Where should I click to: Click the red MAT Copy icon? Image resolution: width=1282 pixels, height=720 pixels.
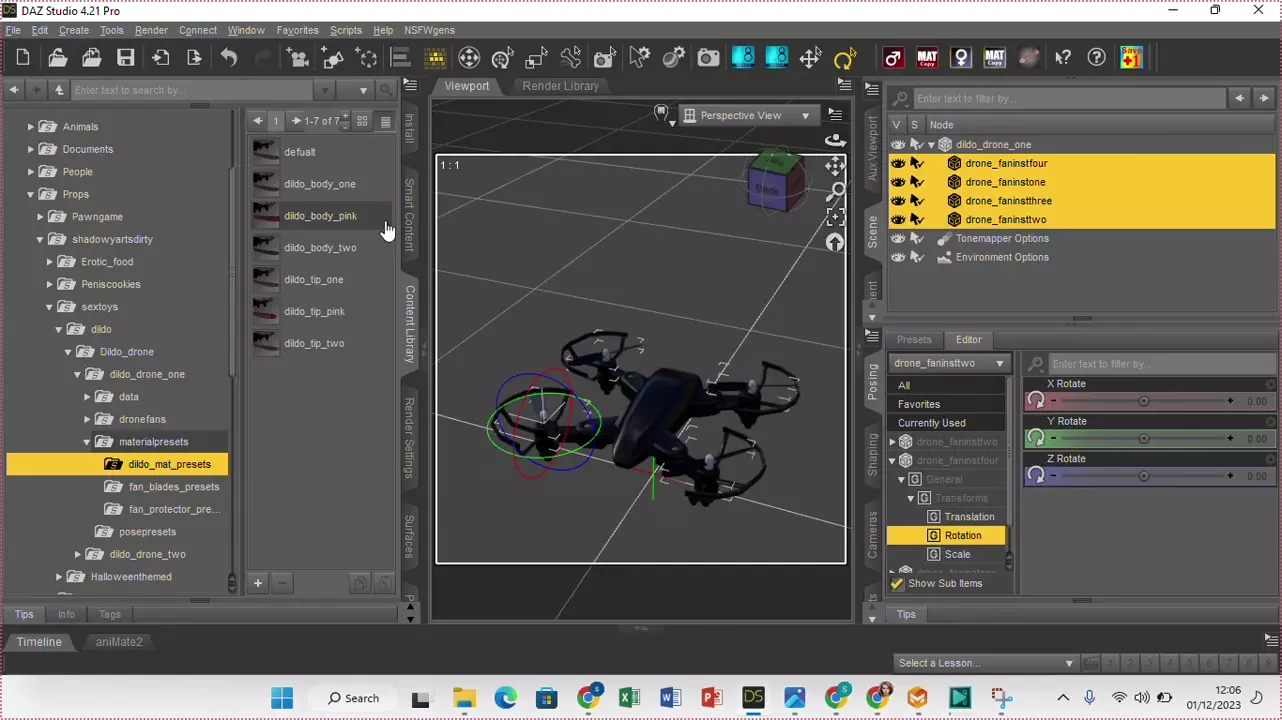pos(927,58)
